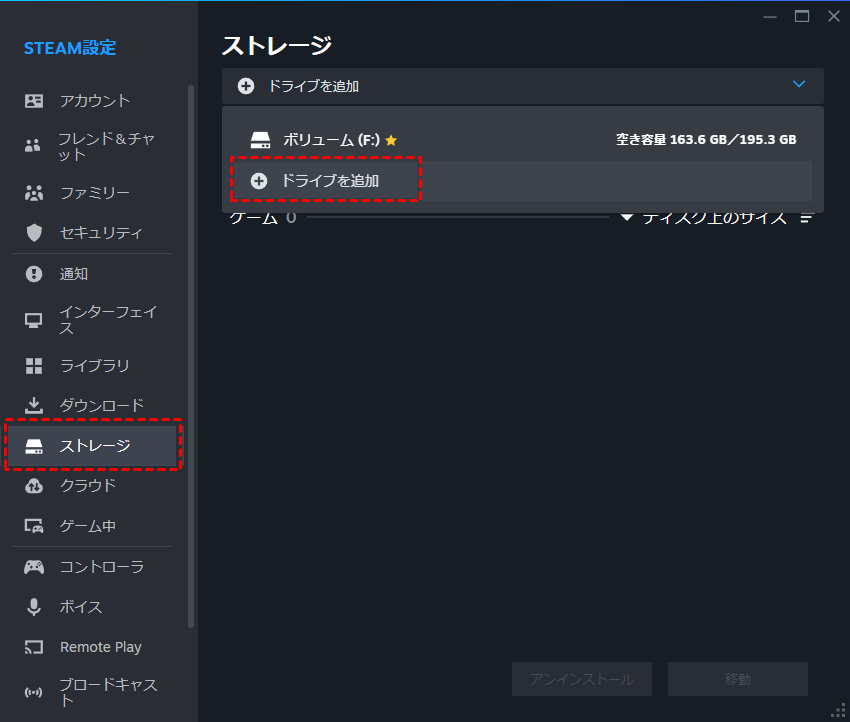Open the Remote Play settings page
Screen dimensions: 850x722
[93, 647]
